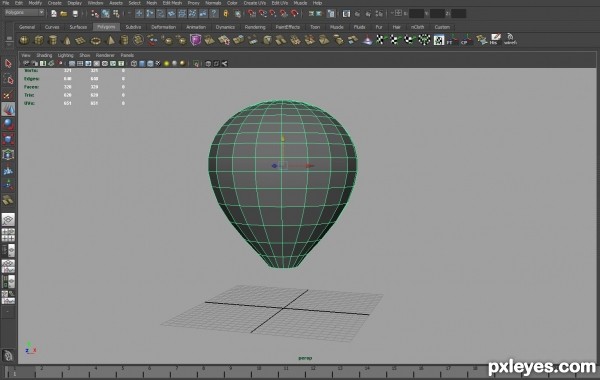Open the Help menu
This screenshot has width=600, height=380.
point(317,3)
